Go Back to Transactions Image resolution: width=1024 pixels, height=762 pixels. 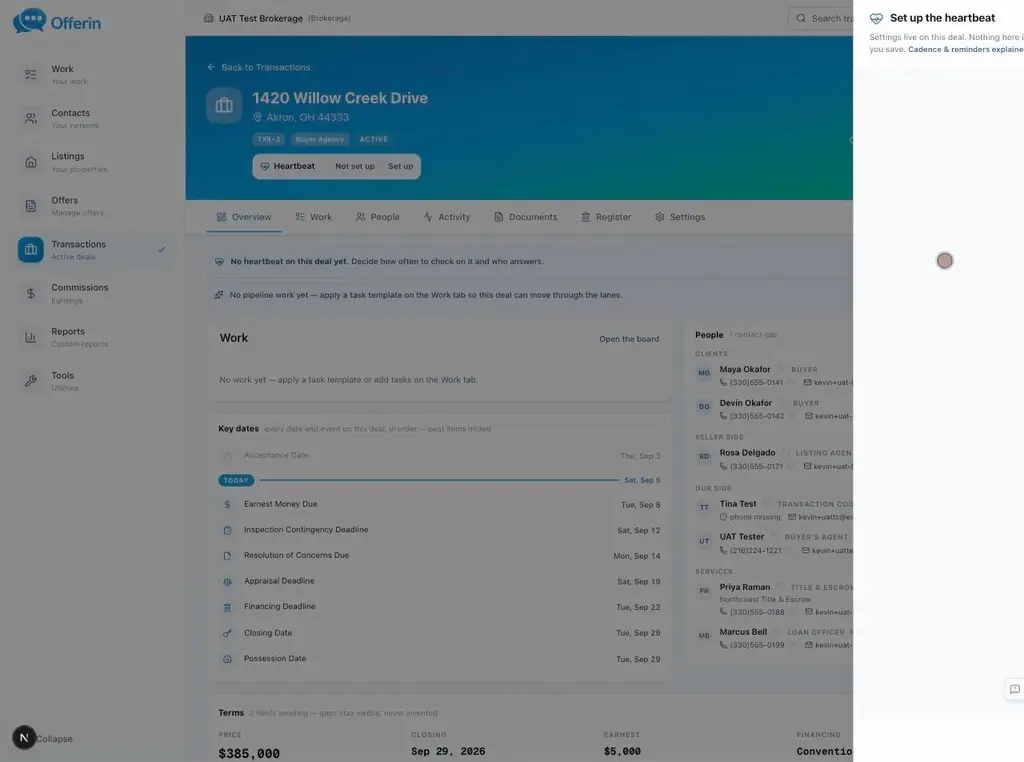tap(259, 67)
